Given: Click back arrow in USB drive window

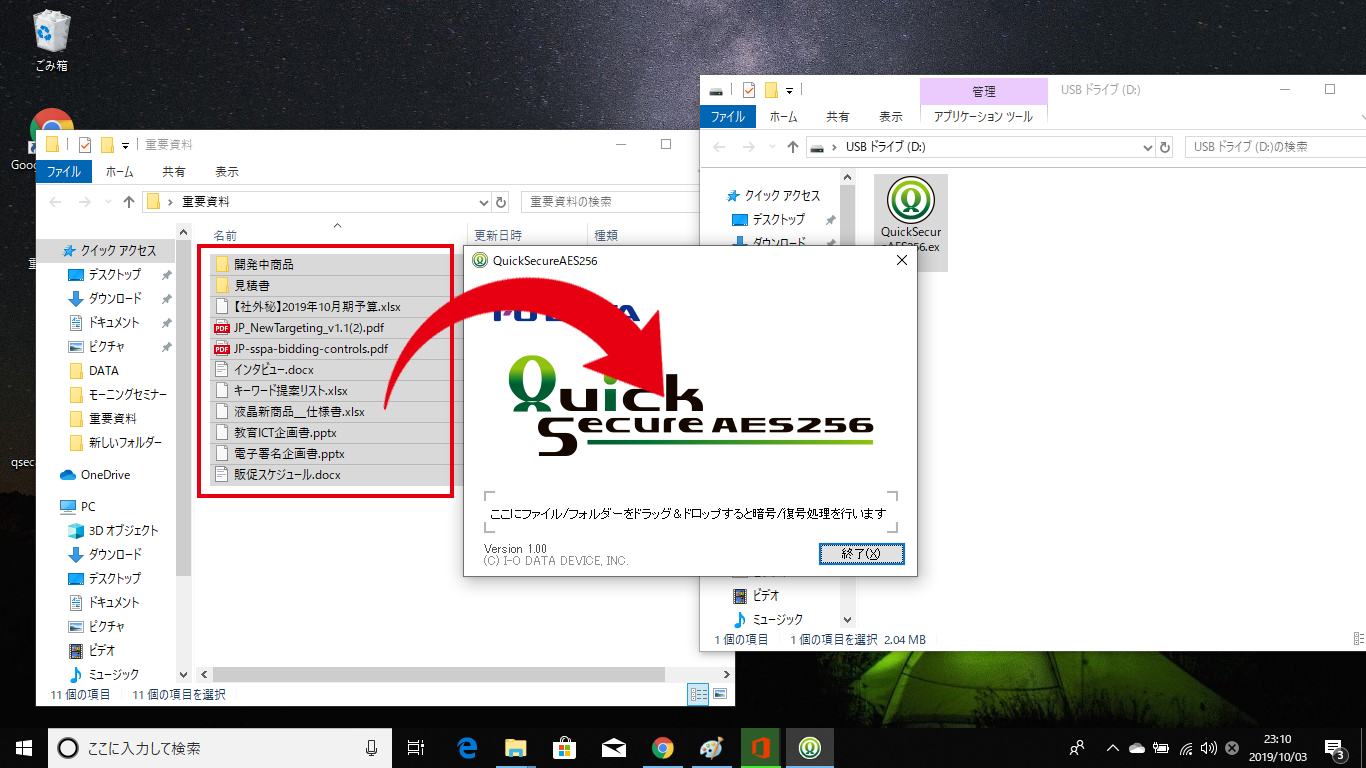Looking at the screenshot, I should (x=720, y=147).
